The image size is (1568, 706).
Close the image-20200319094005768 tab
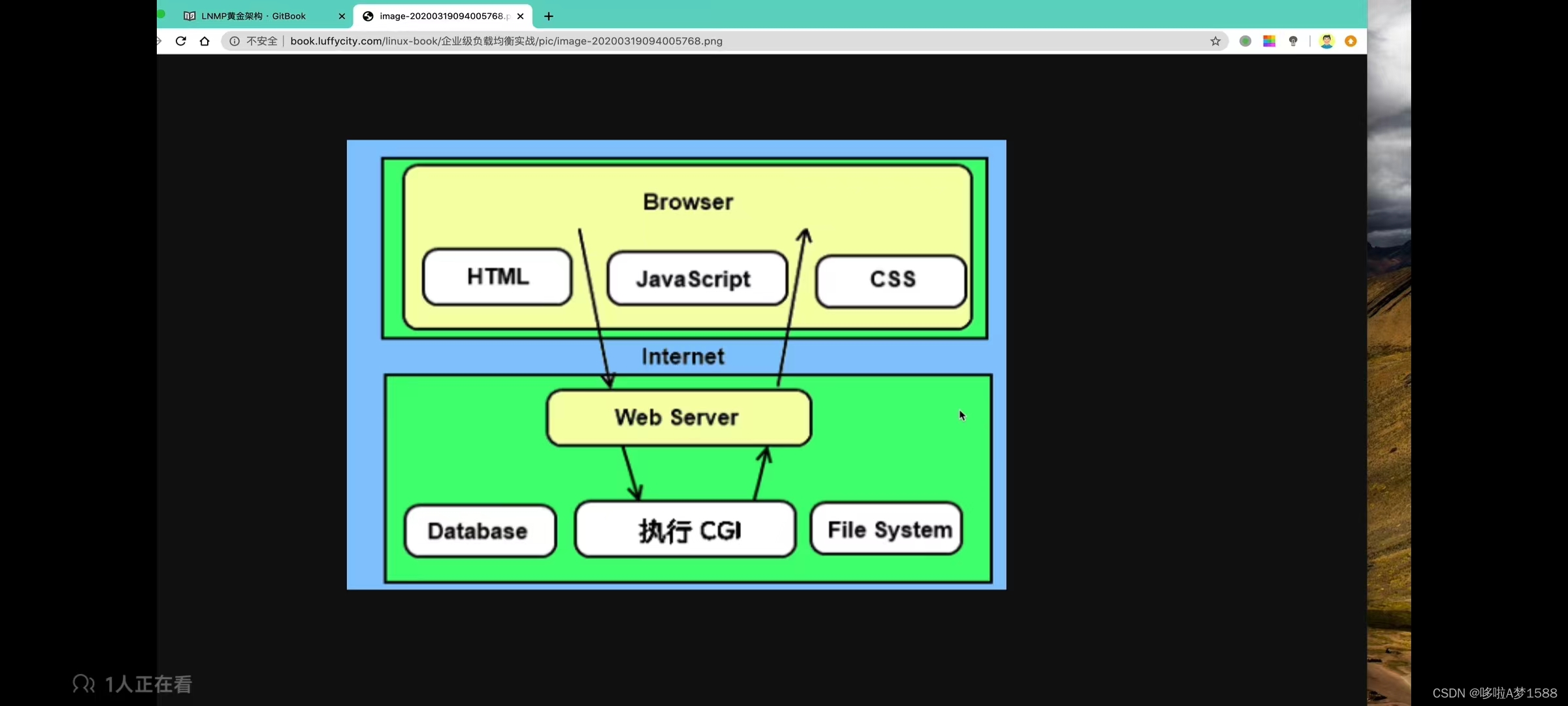pyautogui.click(x=521, y=16)
